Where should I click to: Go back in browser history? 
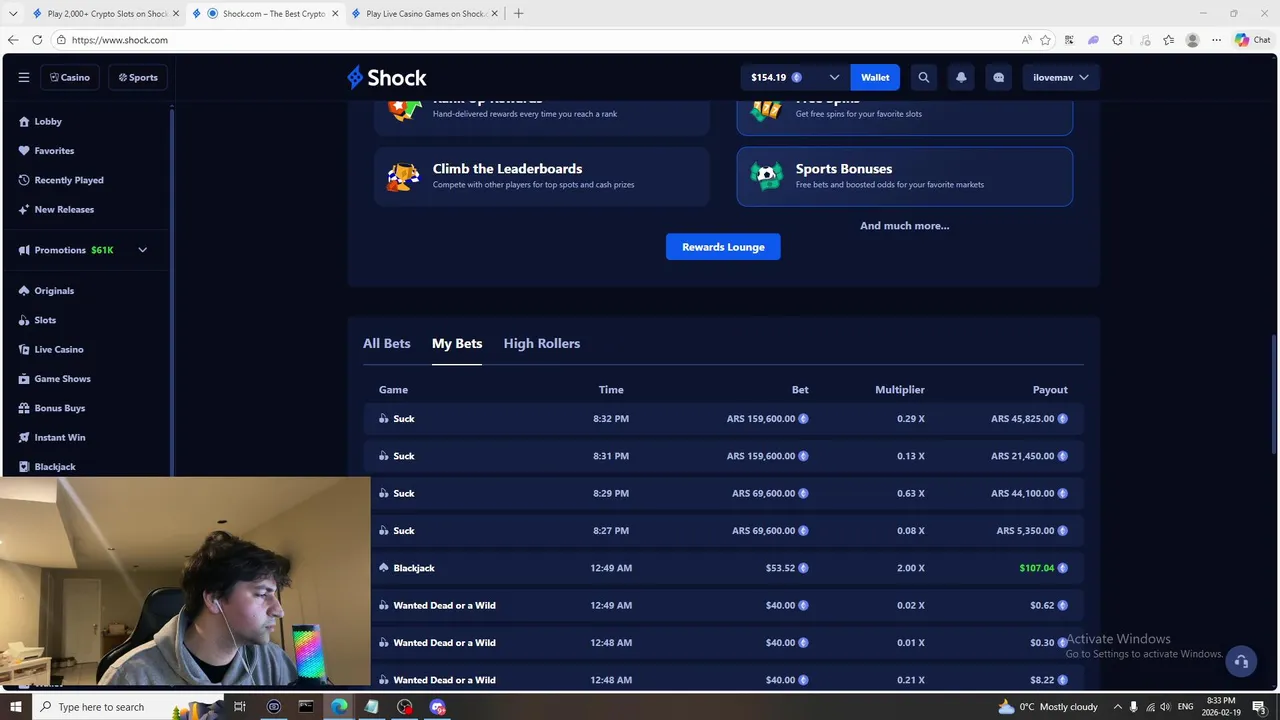coord(13,40)
